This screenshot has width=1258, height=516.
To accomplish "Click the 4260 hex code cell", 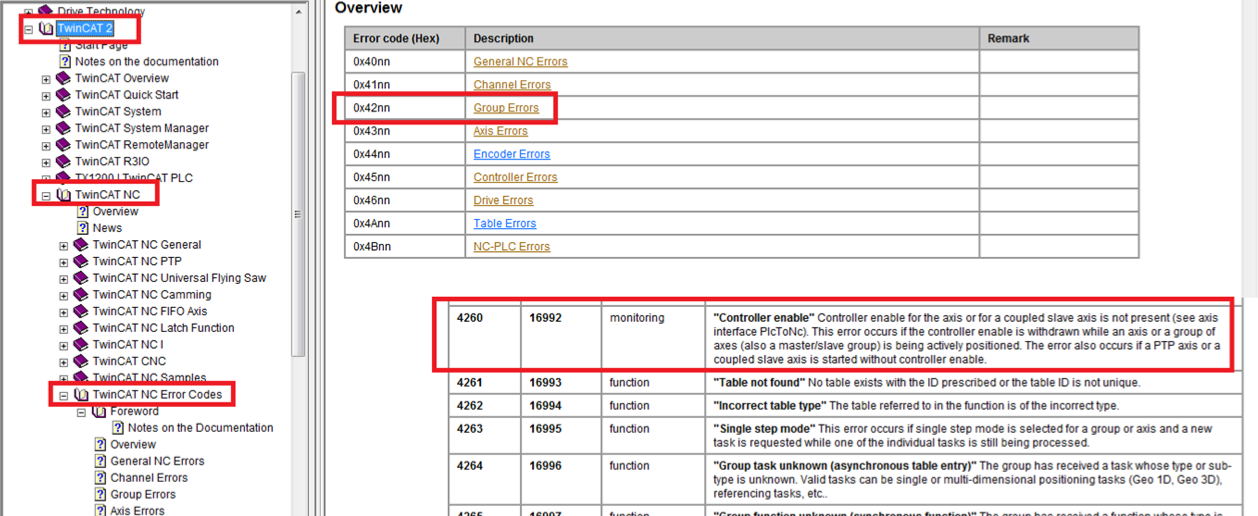I will (484, 338).
